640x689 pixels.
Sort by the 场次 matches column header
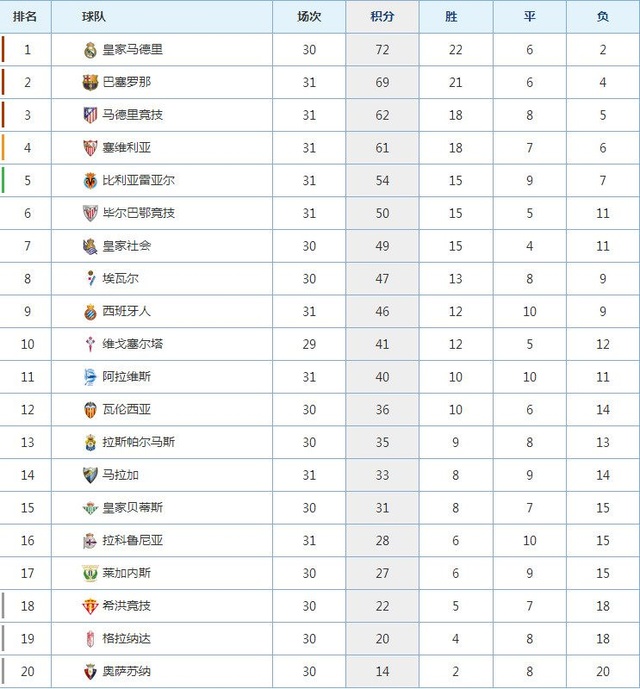pyautogui.click(x=309, y=17)
